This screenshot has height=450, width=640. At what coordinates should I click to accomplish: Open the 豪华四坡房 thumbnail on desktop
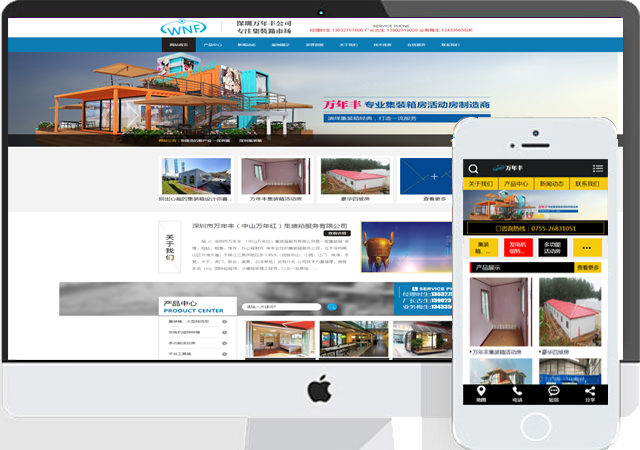[x=355, y=176]
